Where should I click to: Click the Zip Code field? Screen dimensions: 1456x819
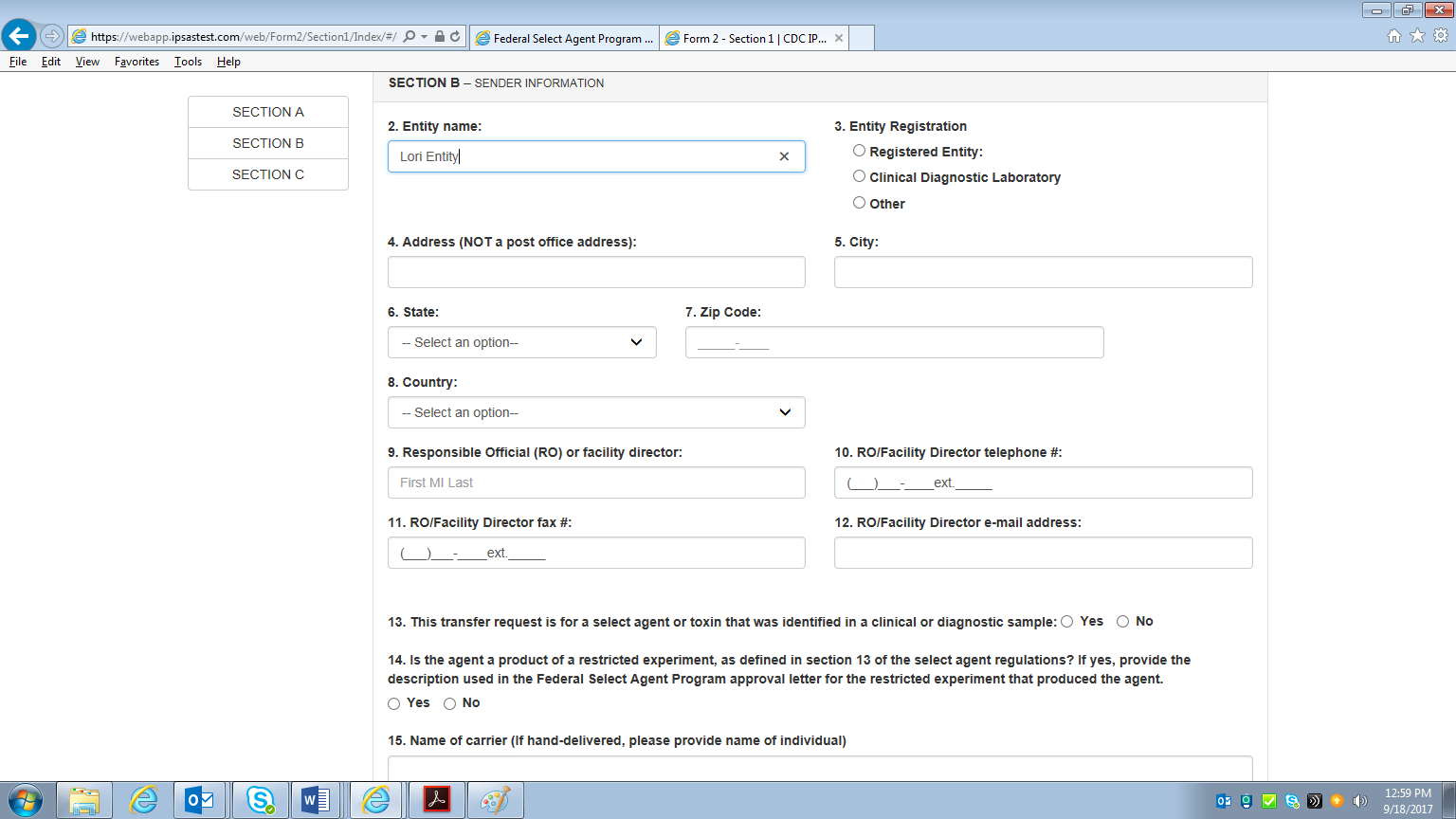click(894, 342)
